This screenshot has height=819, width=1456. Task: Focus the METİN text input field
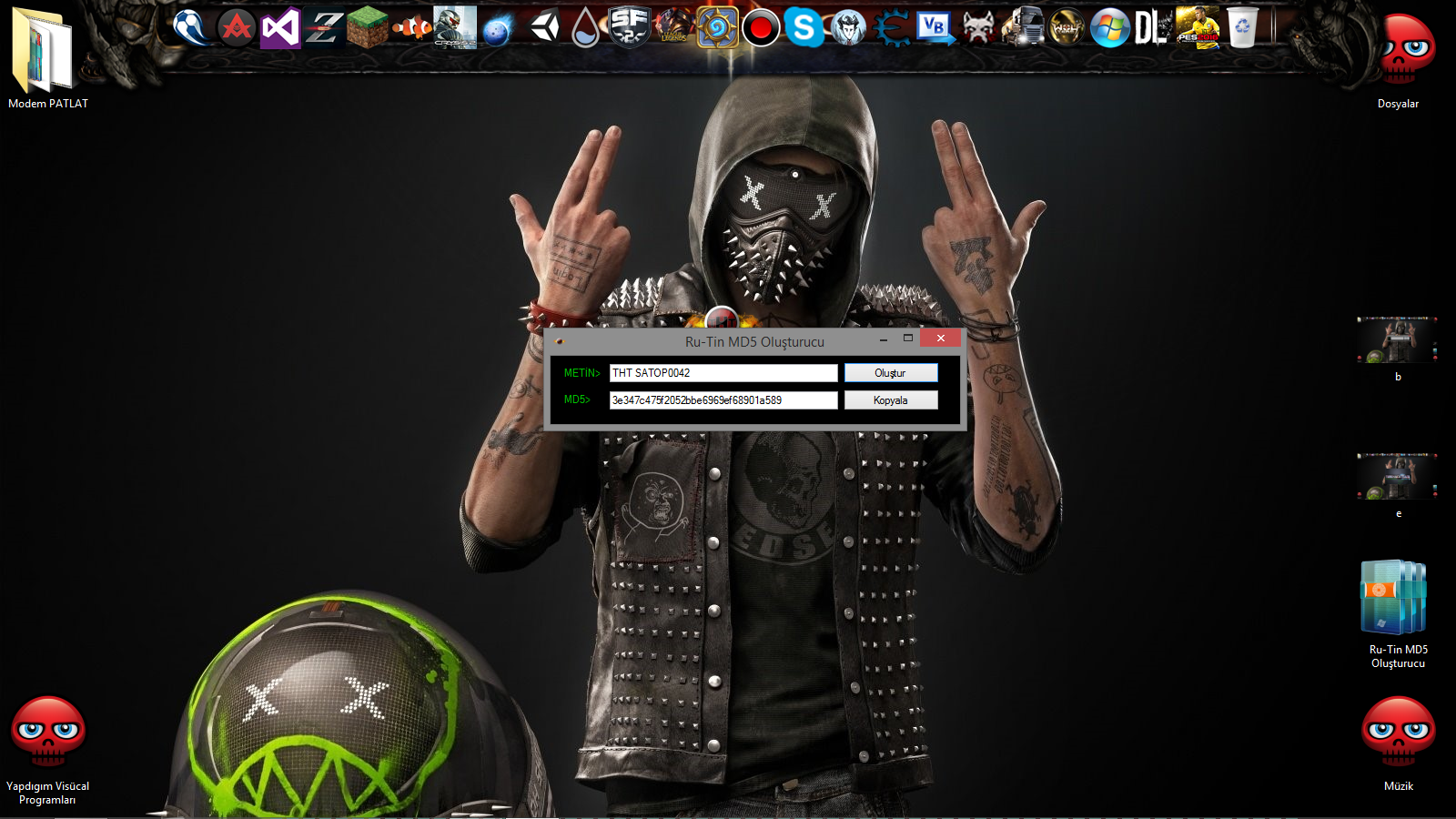coord(723,373)
